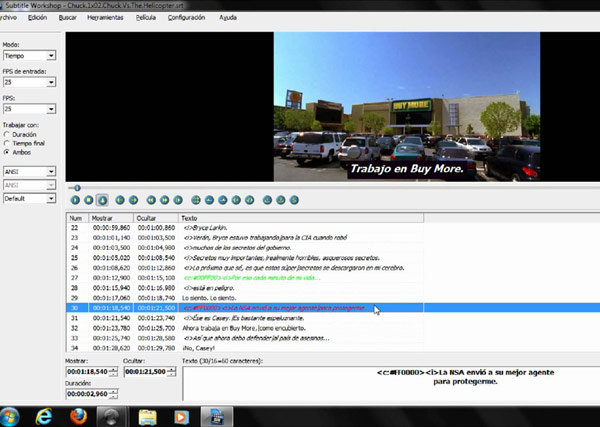Viewport: 600px width, 427px height.
Task: Select subtitle row number 23
Action: (245, 238)
